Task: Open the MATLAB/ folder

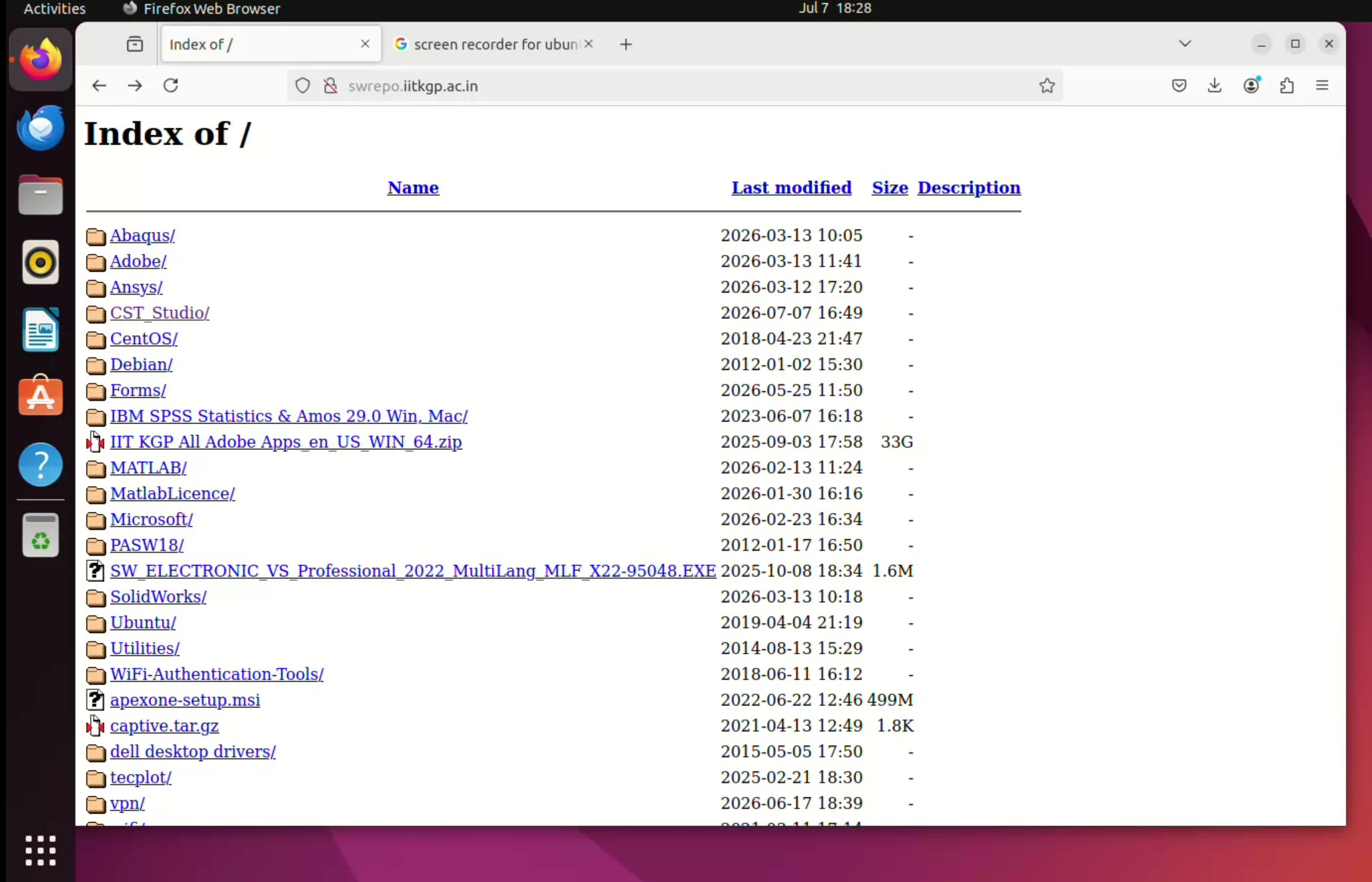Action: pyautogui.click(x=148, y=468)
